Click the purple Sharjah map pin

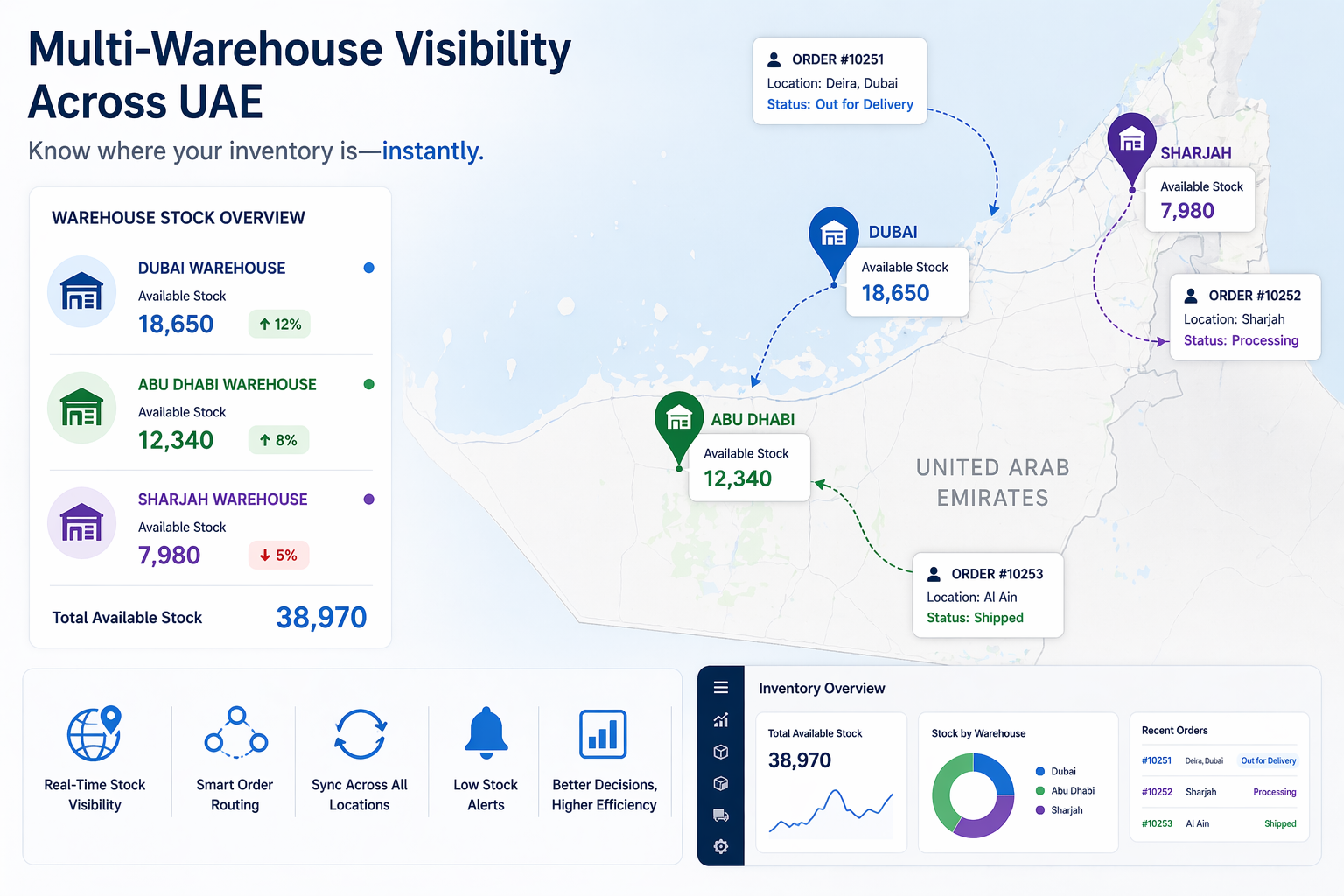[x=1132, y=143]
